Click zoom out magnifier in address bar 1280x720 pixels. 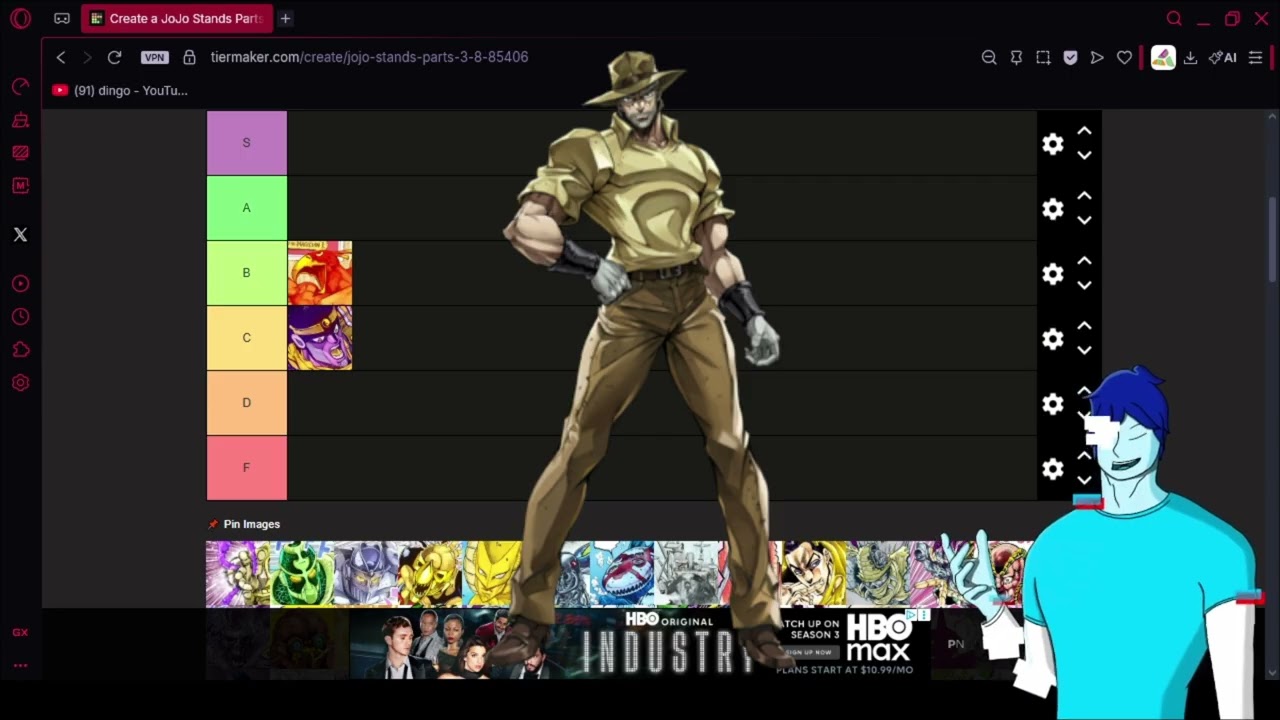pyautogui.click(x=989, y=57)
